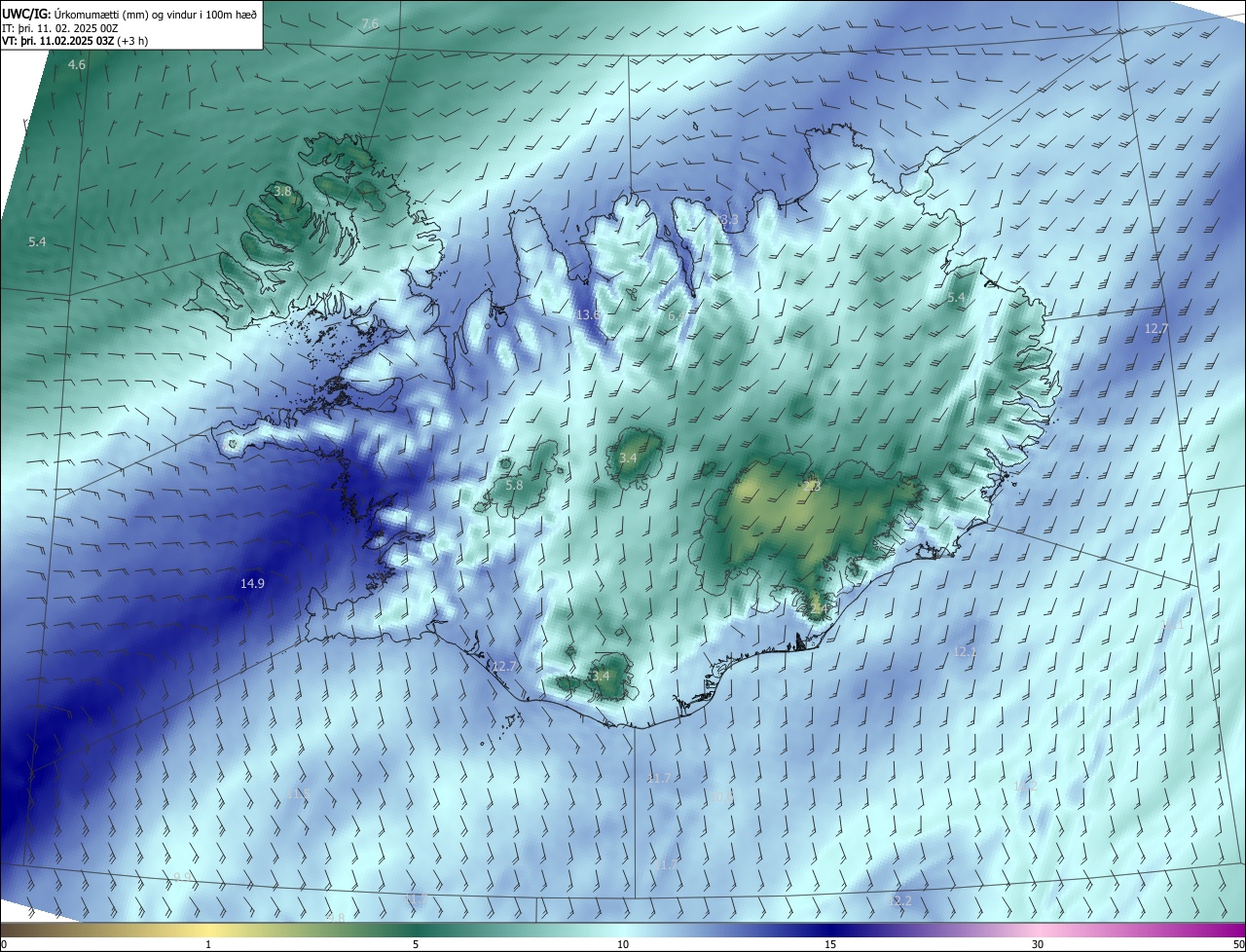The image size is (1246, 952).
Task: Click the colour scale label 50
Action: 1238,944
